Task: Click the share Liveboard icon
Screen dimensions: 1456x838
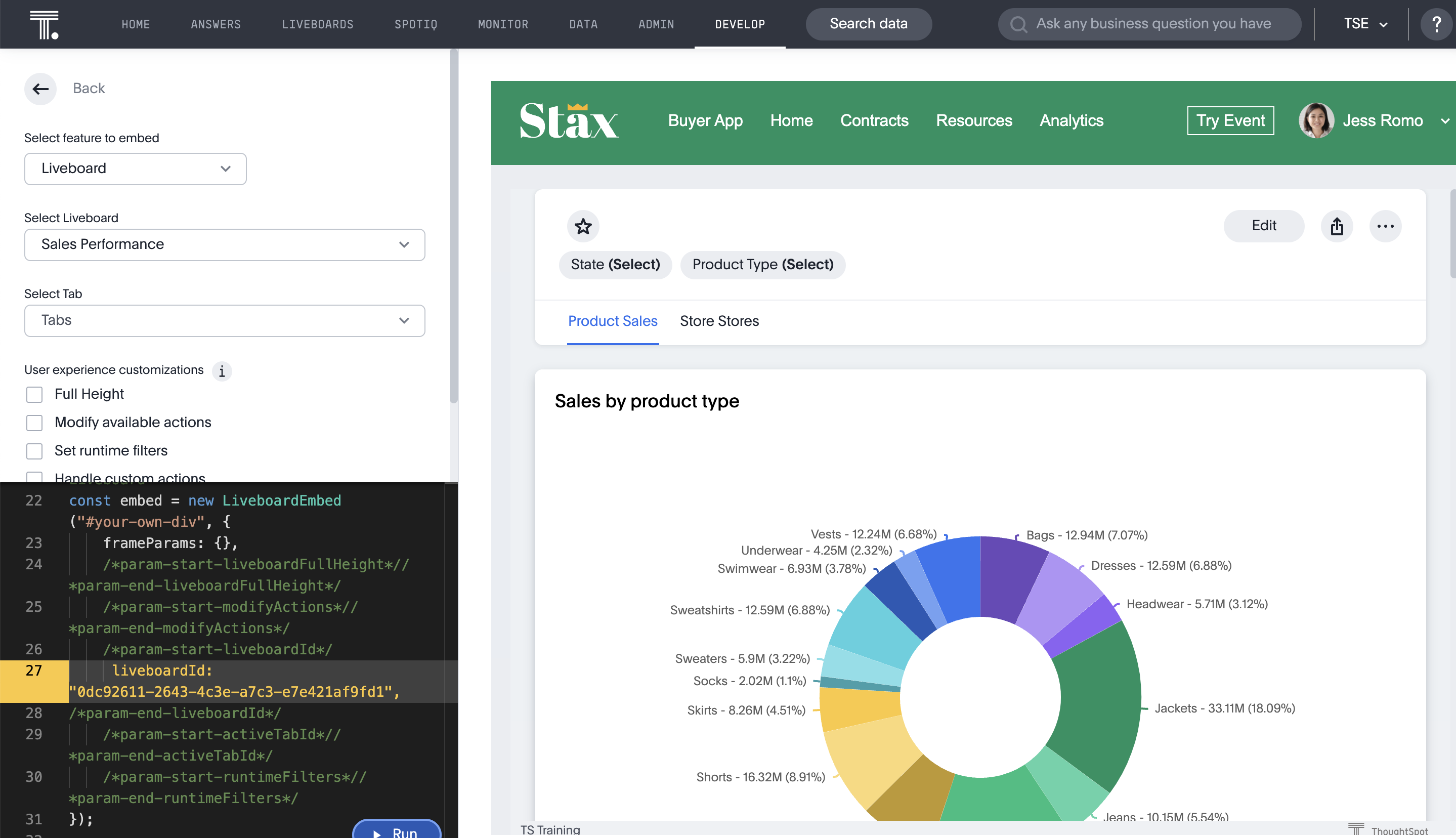Action: 1336,226
